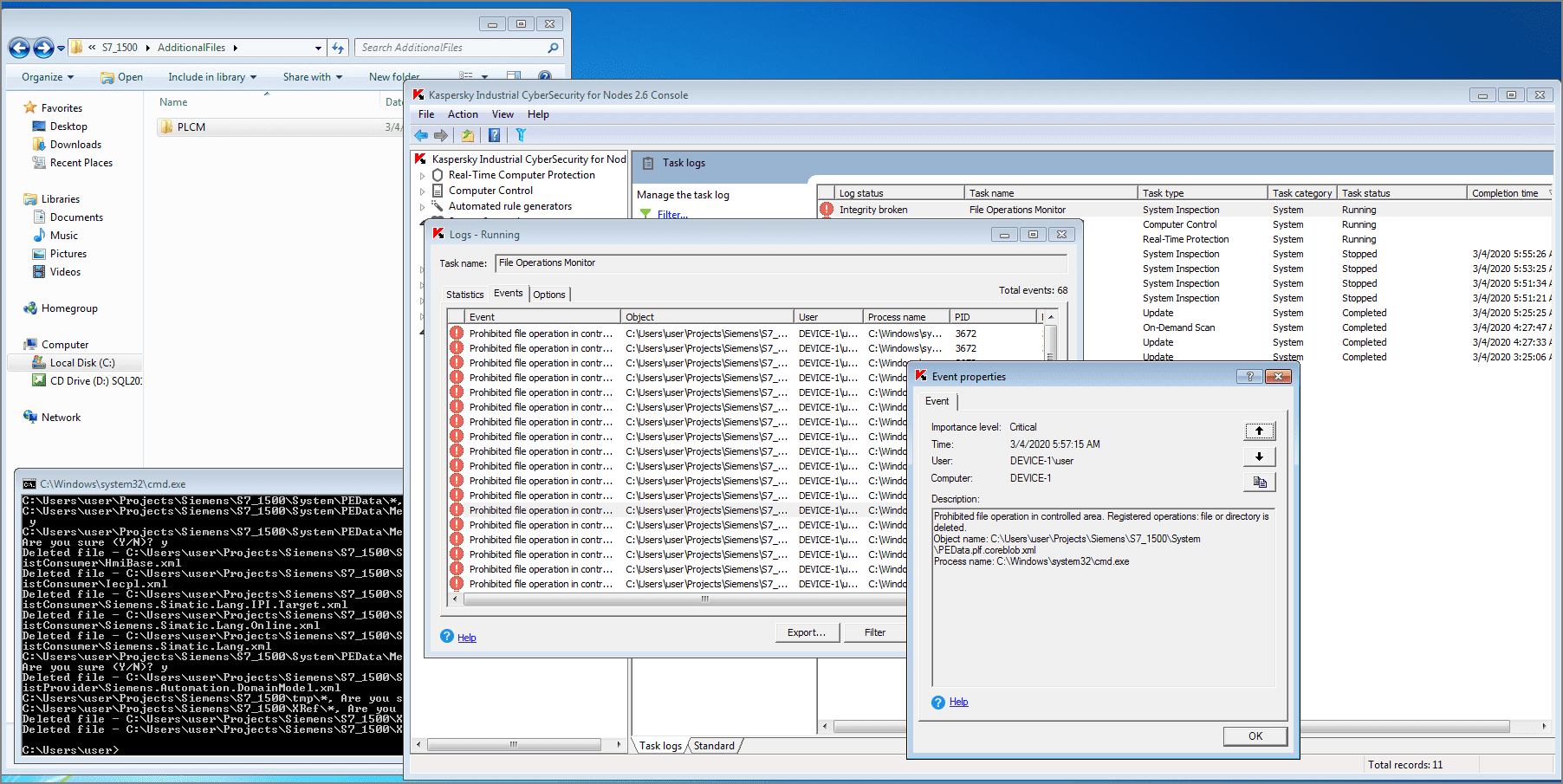Image resolution: width=1563 pixels, height=784 pixels.
Task: Switch to the Statistics tab
Action: pyautogui.click(x=464, y=295)
